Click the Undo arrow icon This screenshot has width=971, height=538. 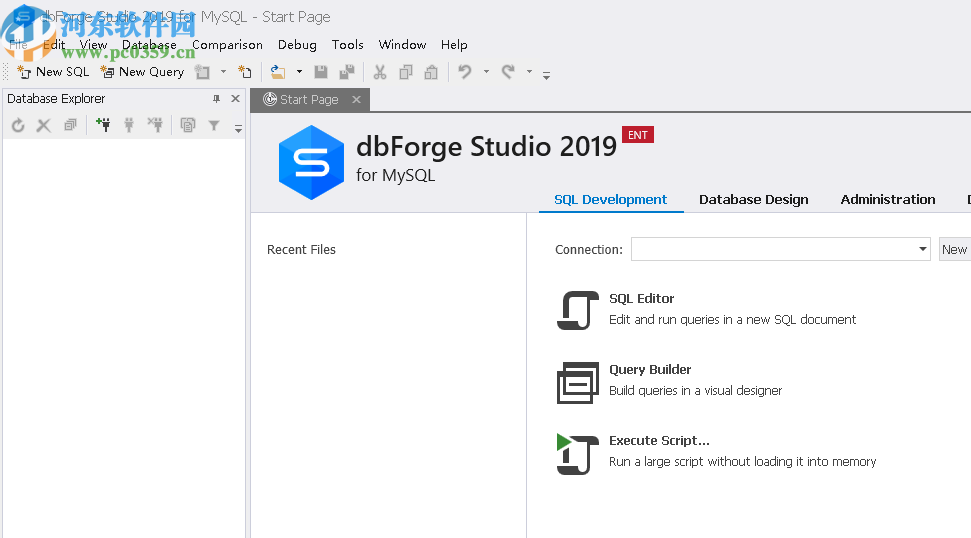pos(464,72)
